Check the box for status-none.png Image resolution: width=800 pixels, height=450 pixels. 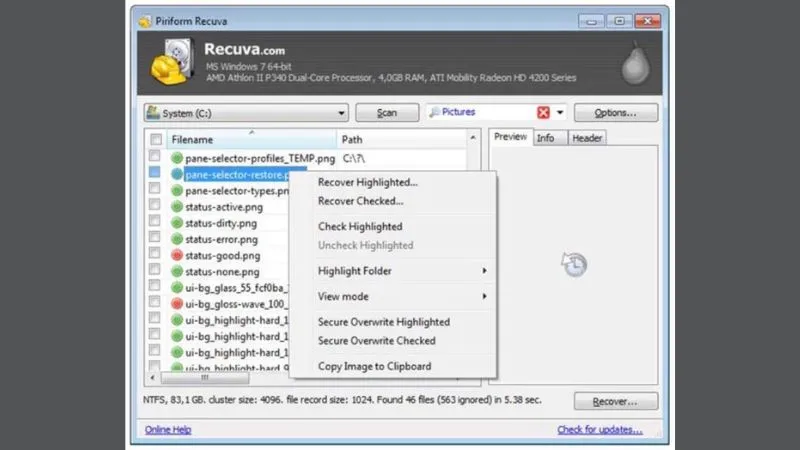point(155,269)
